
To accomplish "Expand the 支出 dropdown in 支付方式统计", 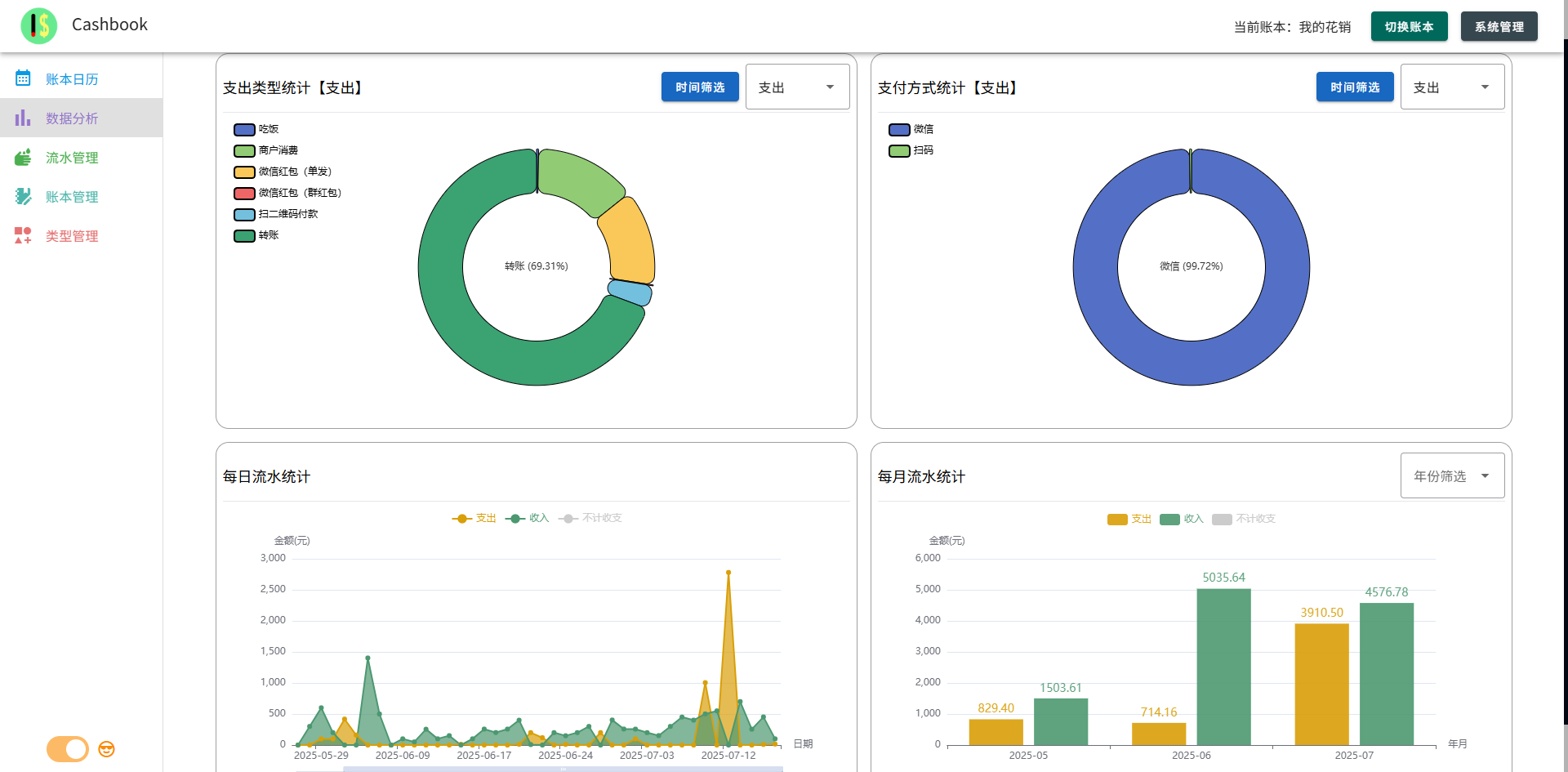I will tap(1453, 87).
